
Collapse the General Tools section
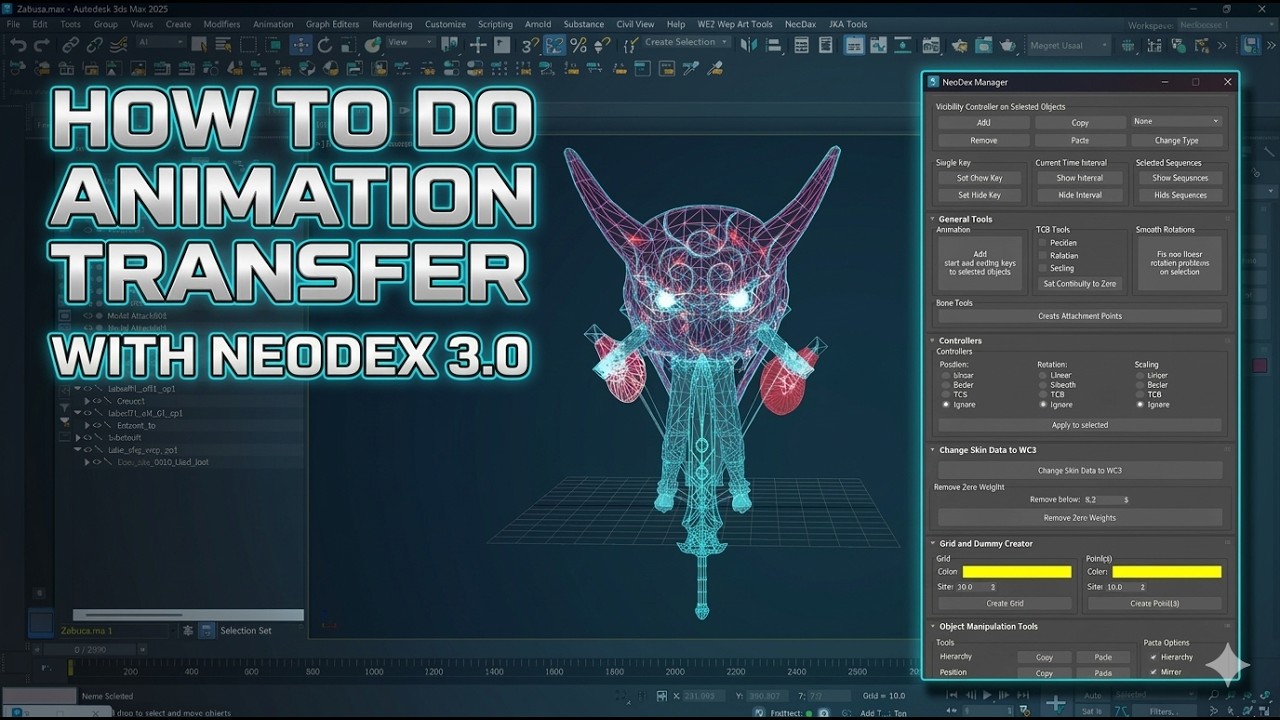coord(933,219)
